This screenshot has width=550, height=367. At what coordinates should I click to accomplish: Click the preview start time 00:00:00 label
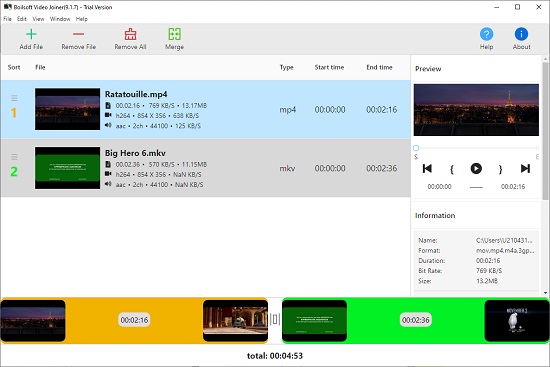pos(440,187)
